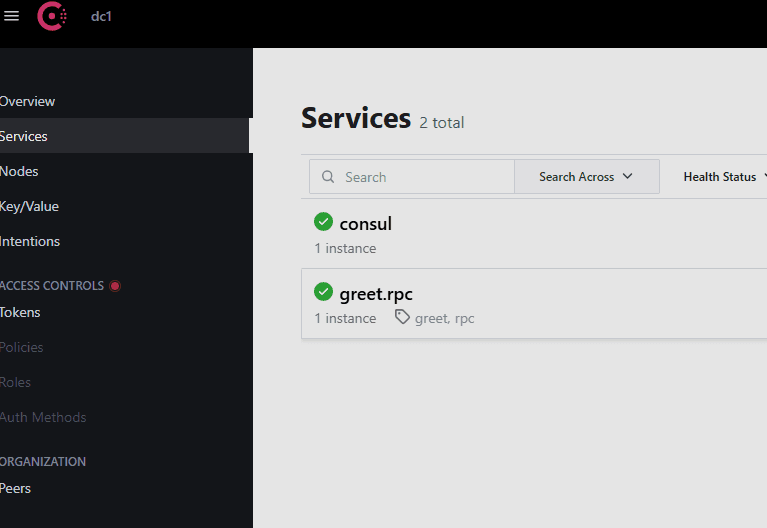This screenshot has height=528, width=767.
Task: Click green health check icon beside consul
Action: coord(323,222)
